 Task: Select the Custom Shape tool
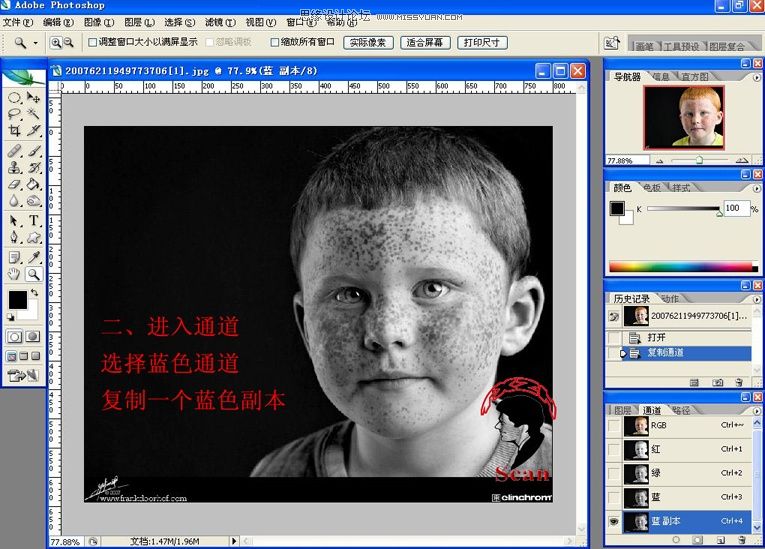(x=34, y=238)
